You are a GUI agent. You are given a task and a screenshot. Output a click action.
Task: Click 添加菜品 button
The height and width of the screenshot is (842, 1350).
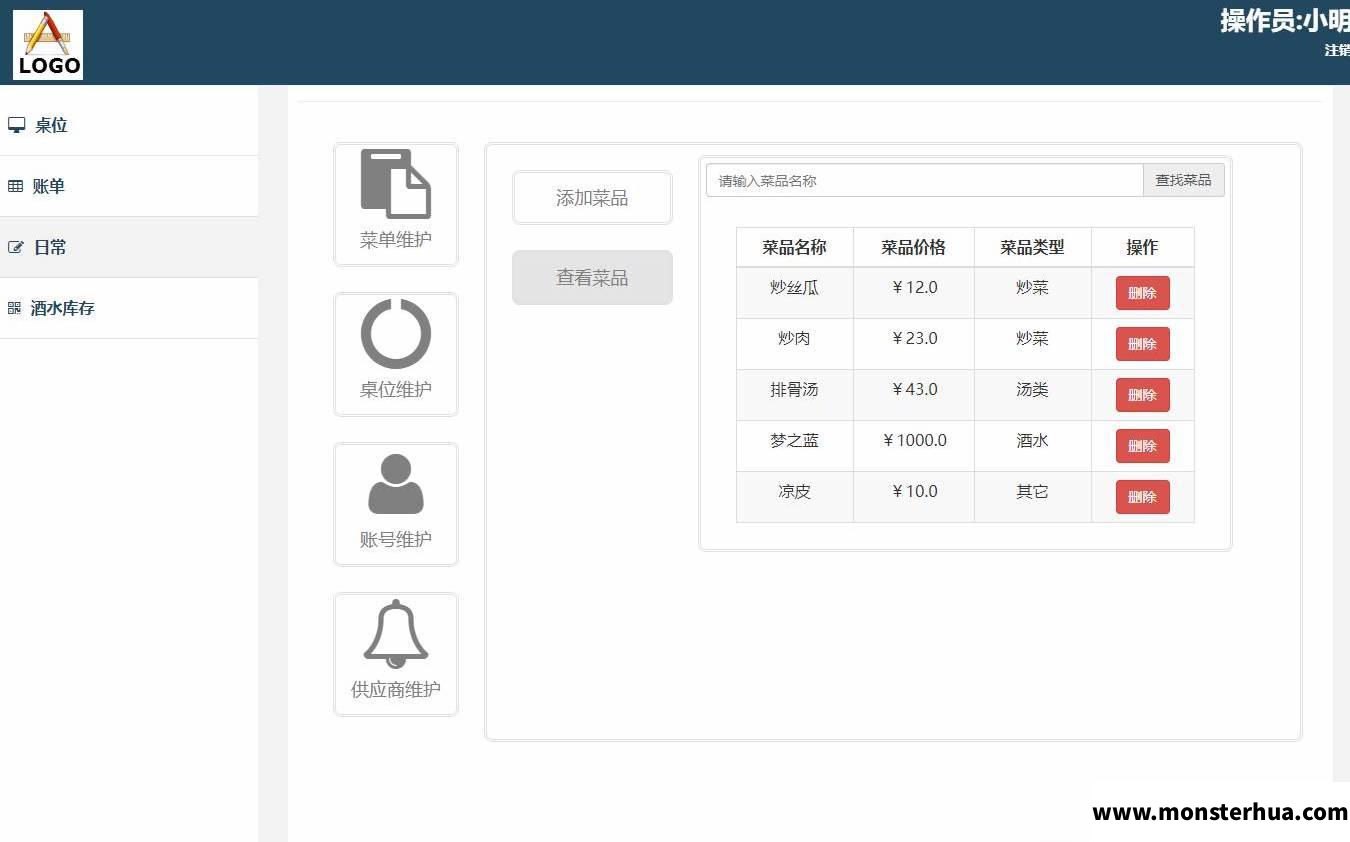592,198
